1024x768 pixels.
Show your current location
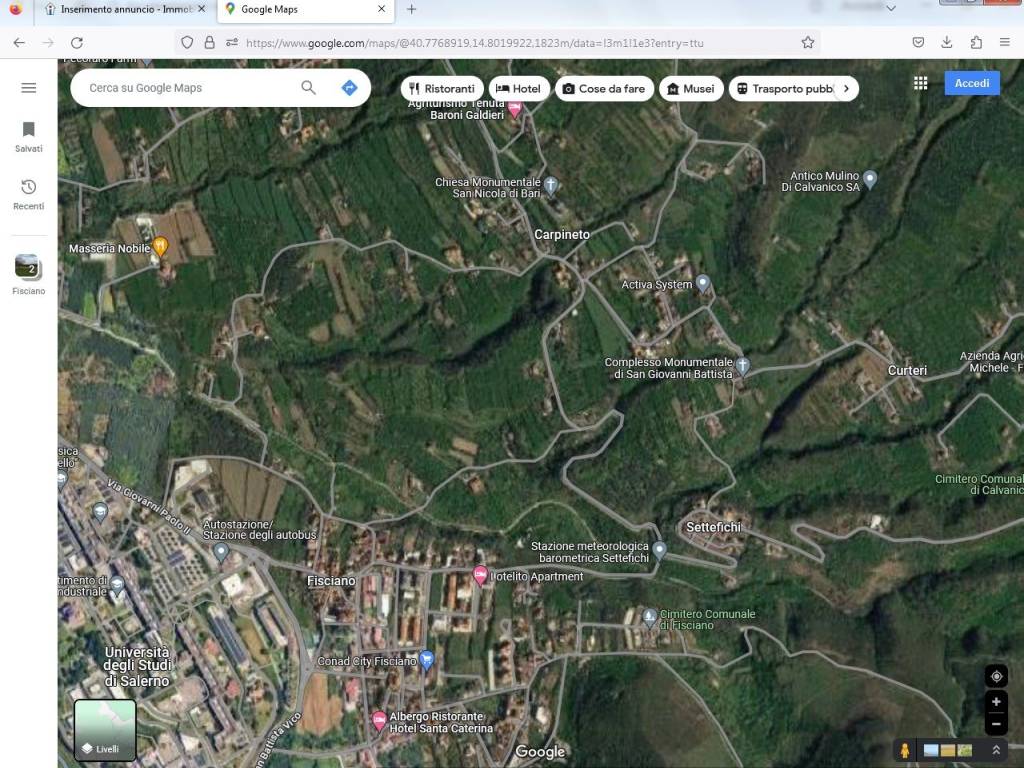click(996, 676)
